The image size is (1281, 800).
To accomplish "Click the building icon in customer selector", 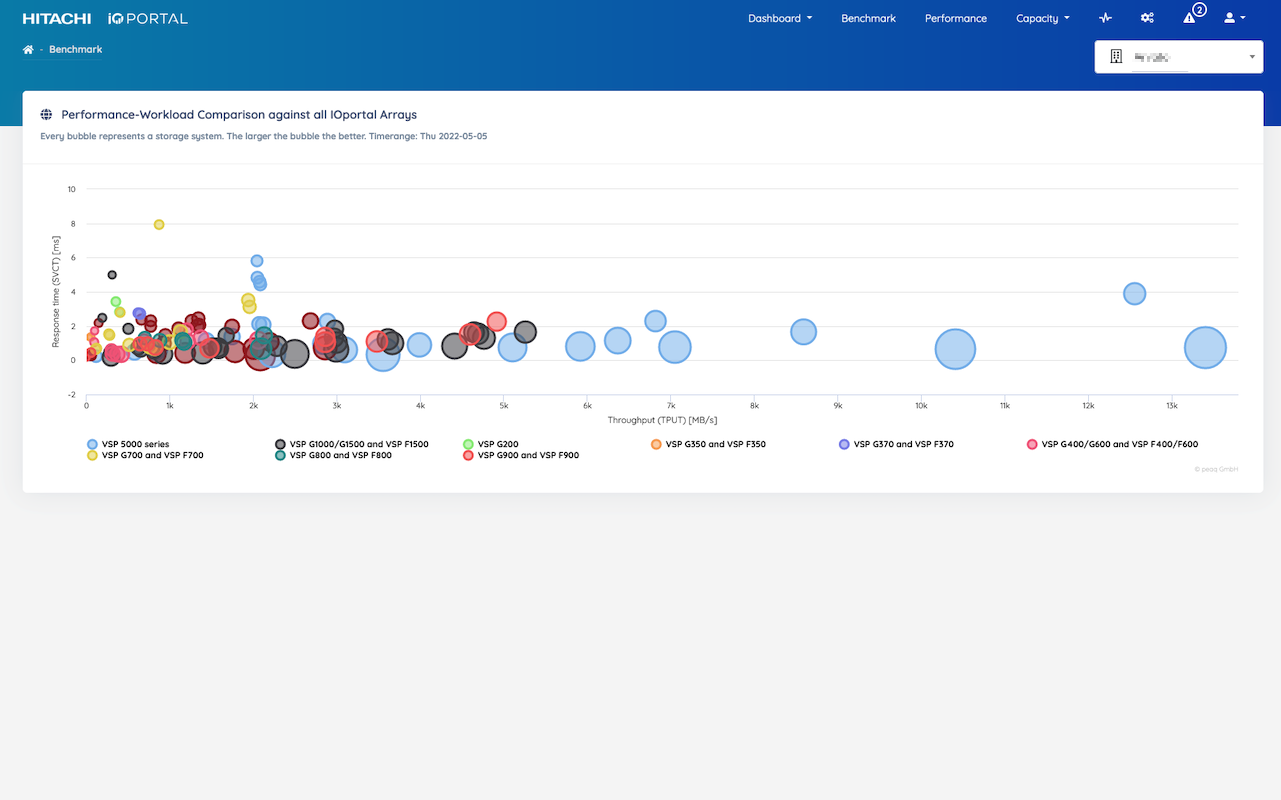I will [1116, 57].
